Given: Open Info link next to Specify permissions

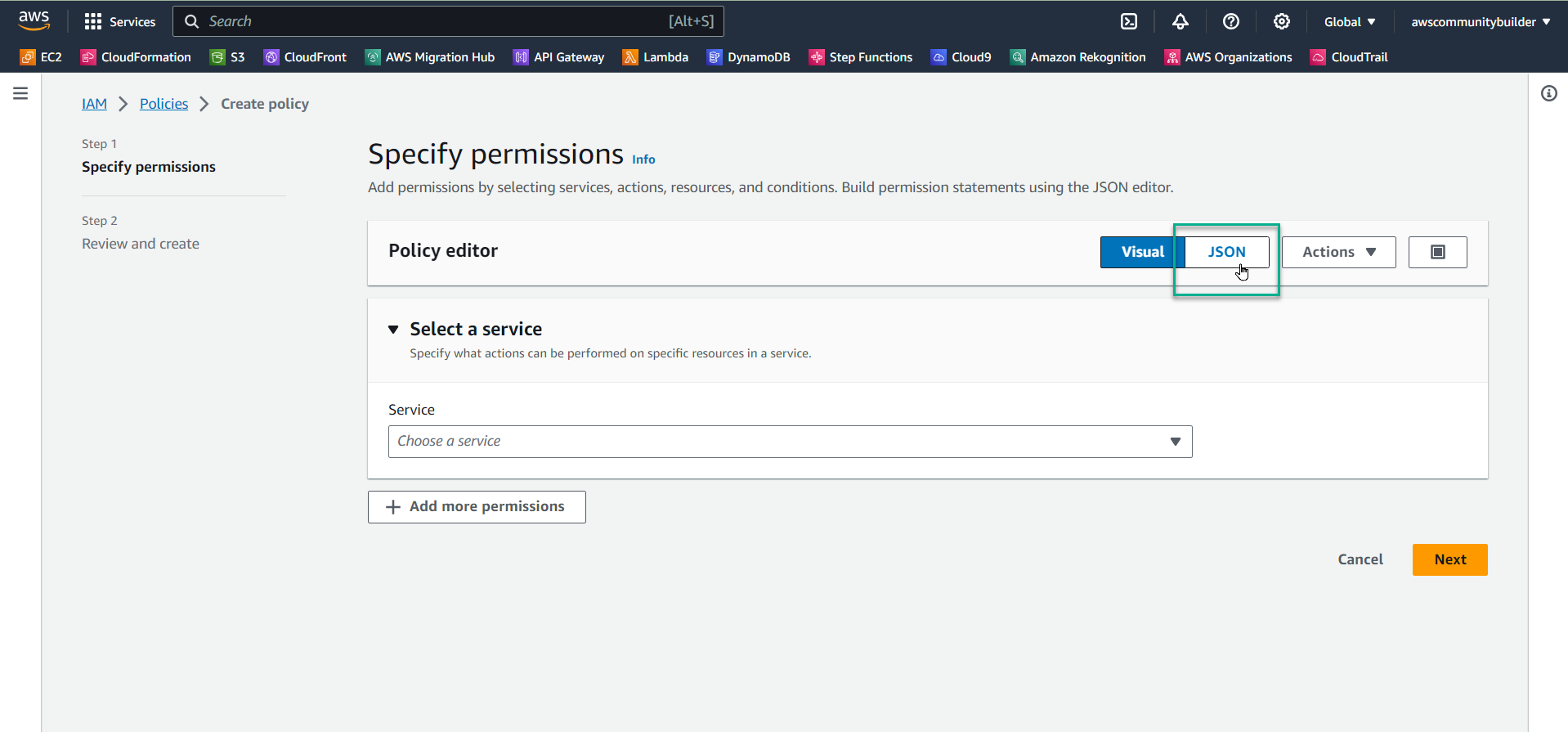Looking at the screenshot, I should (643, 159).
